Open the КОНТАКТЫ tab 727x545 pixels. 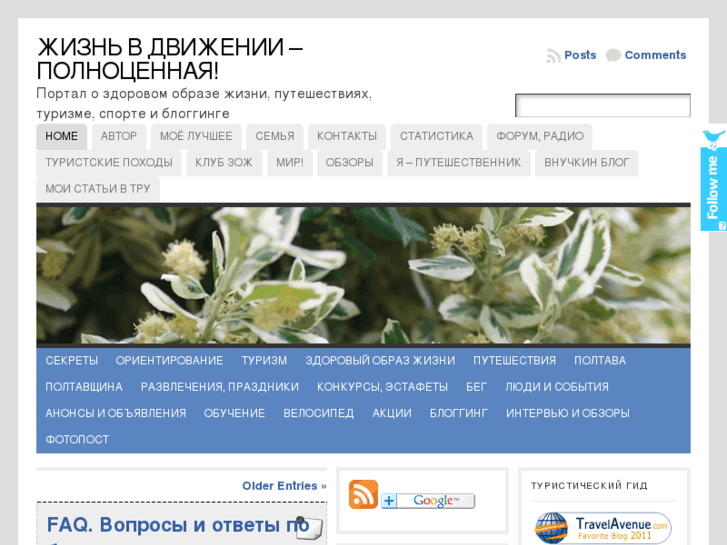[x=347, y=136]
